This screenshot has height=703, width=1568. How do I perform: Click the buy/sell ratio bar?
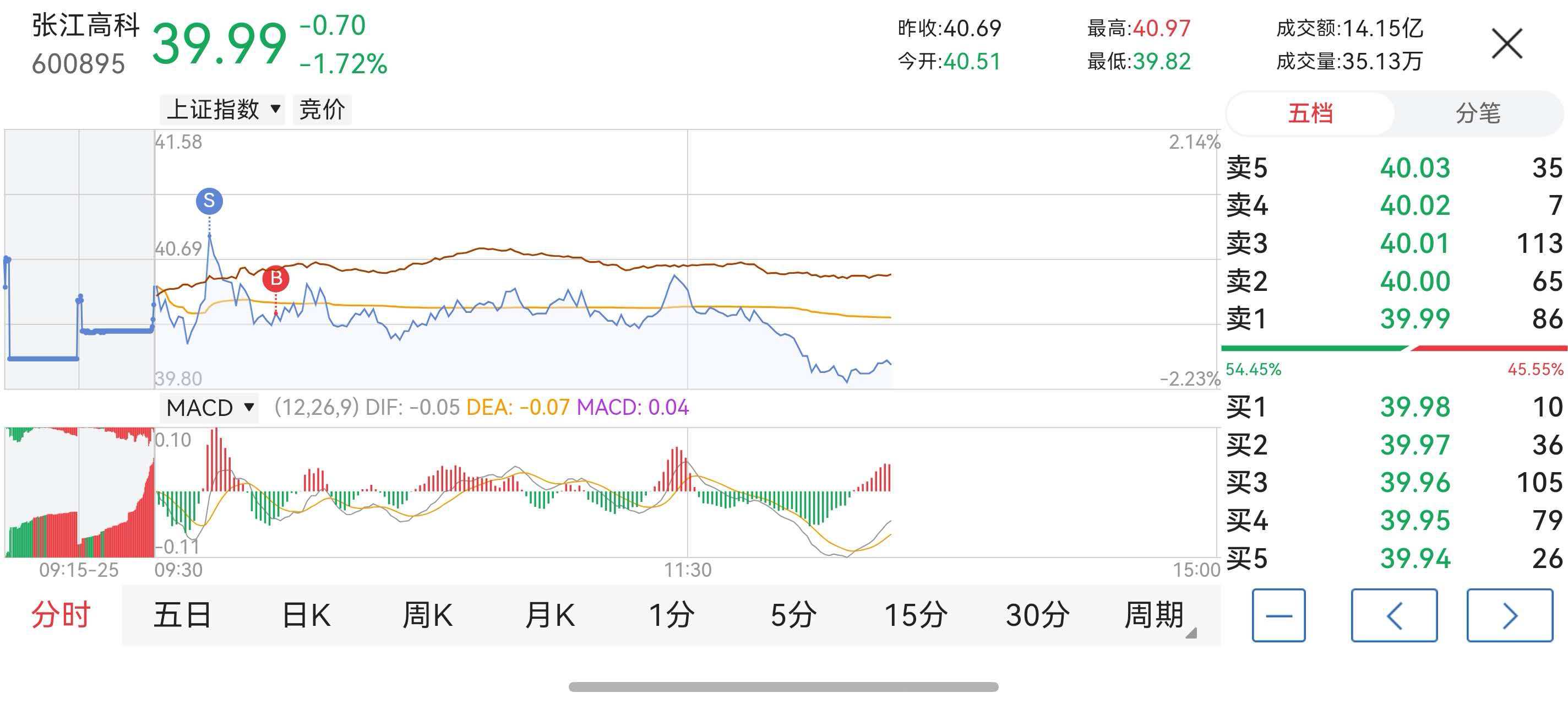point(1394,348)
